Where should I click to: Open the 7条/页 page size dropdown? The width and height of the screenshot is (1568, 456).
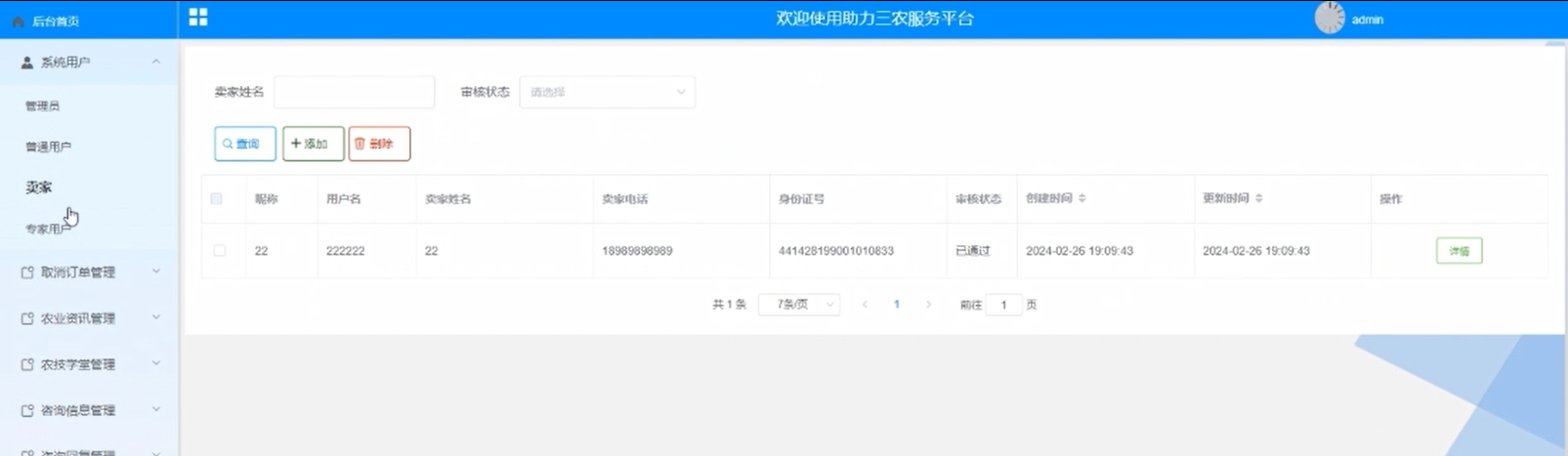[799, 305]
